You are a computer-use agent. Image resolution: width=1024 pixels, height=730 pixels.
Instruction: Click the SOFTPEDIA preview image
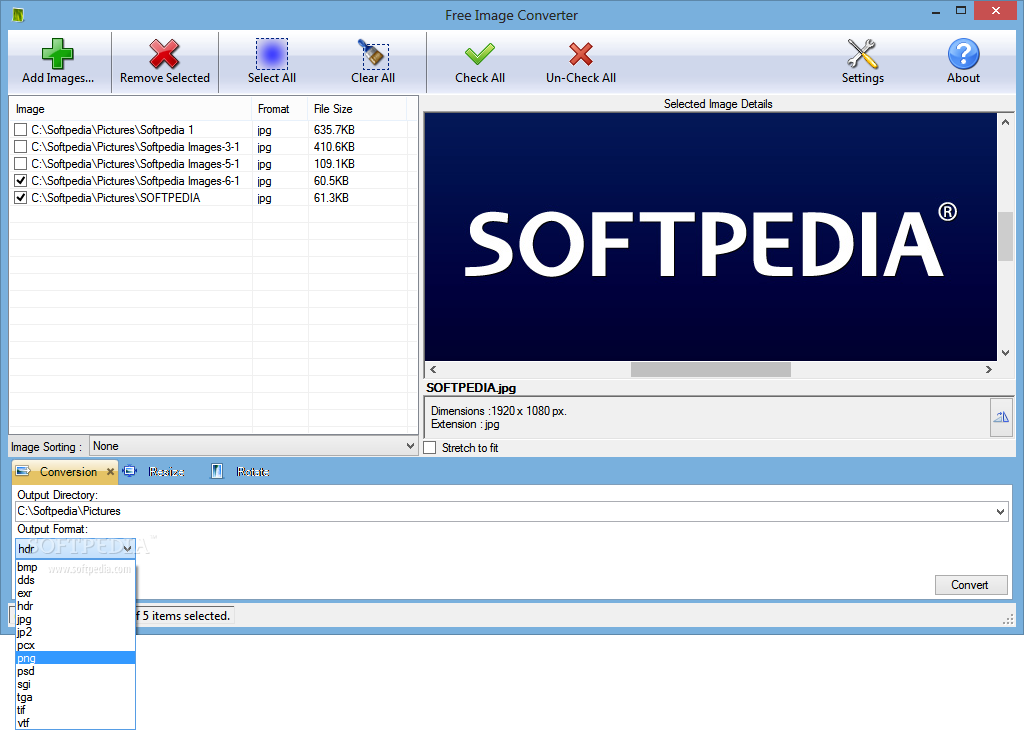tap(711, 237)
